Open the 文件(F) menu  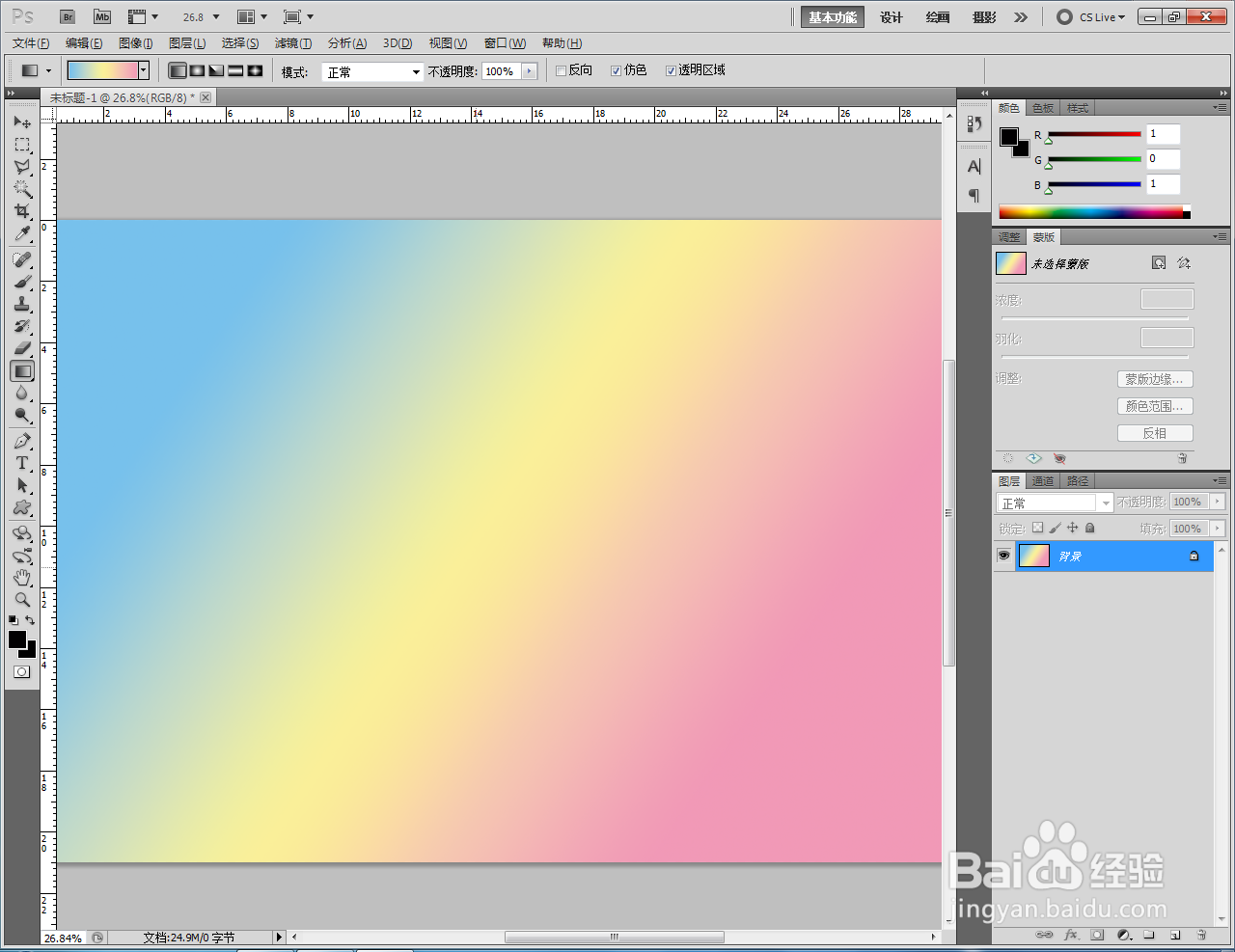pyautogui.click(x=31, y=43)
